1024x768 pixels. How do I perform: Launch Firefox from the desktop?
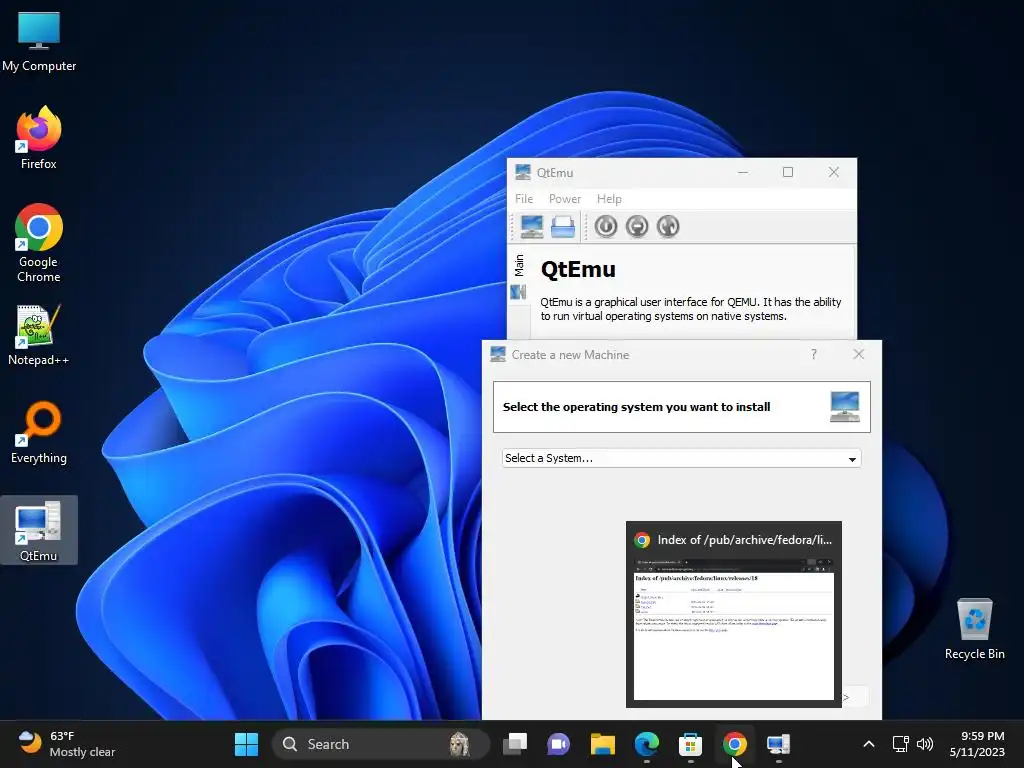[39, 138]
